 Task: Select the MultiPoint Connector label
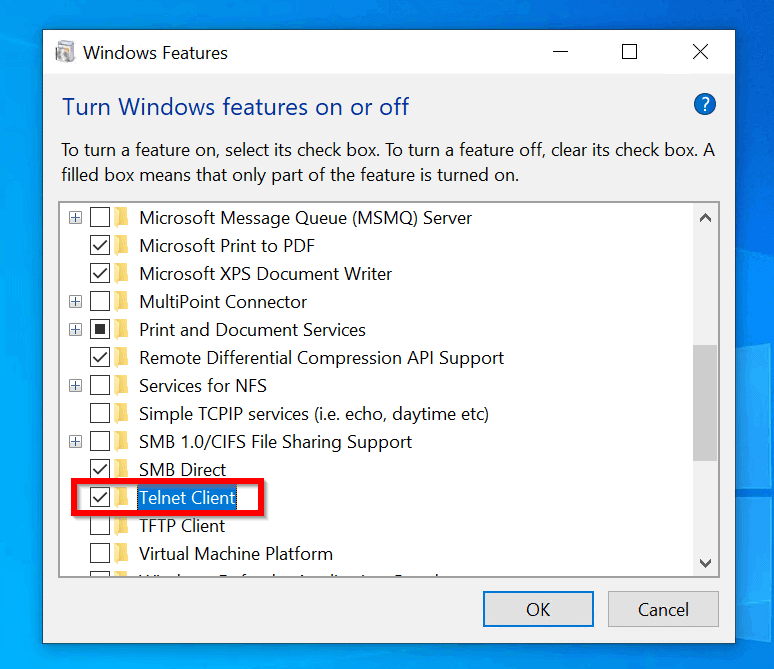223,302
